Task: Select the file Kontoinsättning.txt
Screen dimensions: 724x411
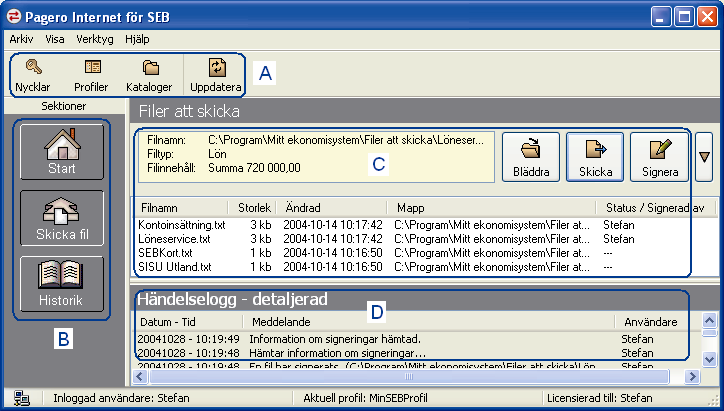Action: [x=182, y=225]
